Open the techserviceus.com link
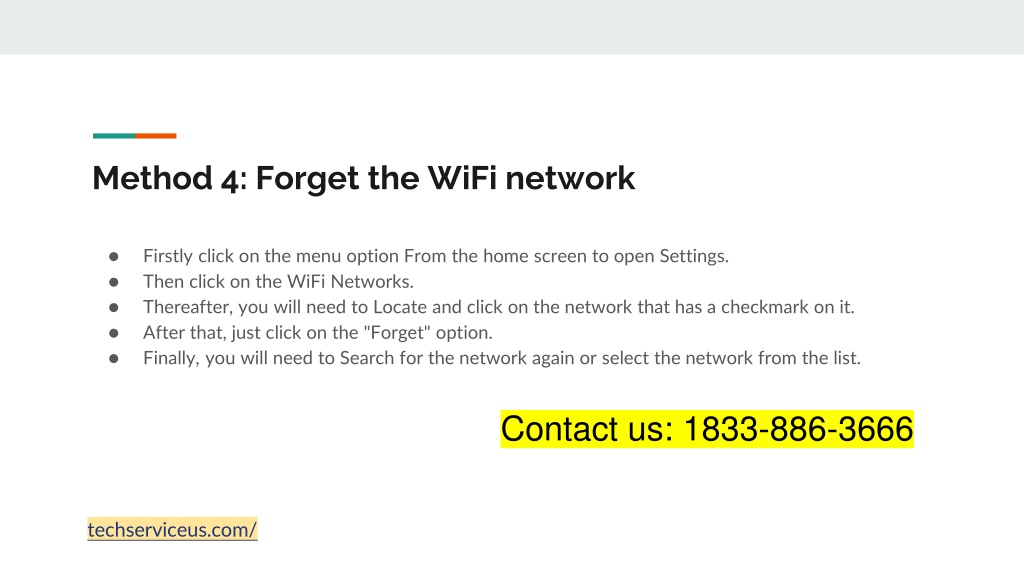Image resolution: width=1024 pixels, height=576 pixels. 172,530
